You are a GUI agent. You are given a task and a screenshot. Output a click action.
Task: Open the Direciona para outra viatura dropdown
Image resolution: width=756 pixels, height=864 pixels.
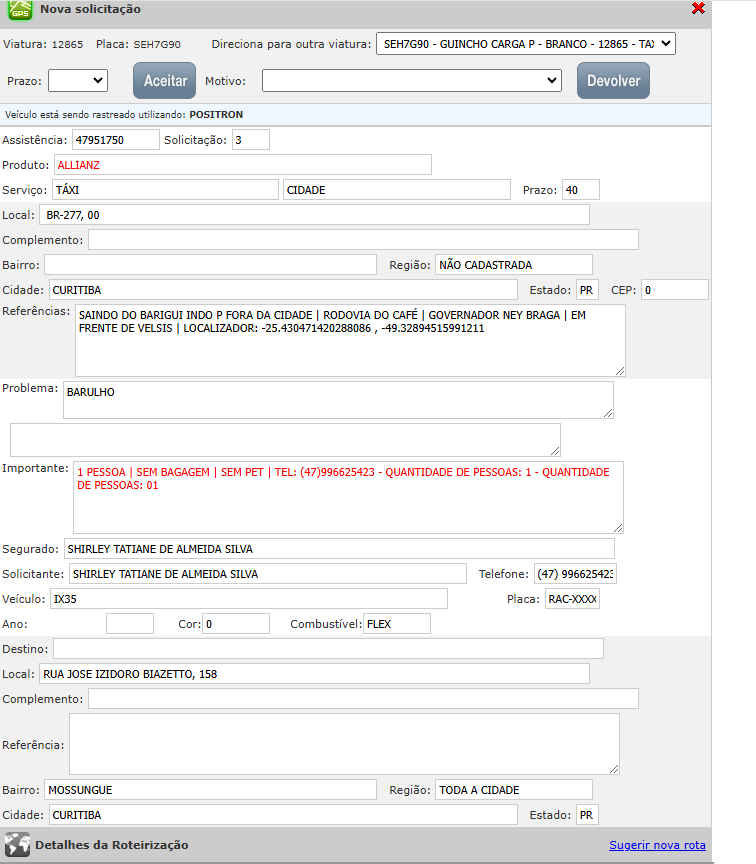pyautogui.click(x=526, y=44)
